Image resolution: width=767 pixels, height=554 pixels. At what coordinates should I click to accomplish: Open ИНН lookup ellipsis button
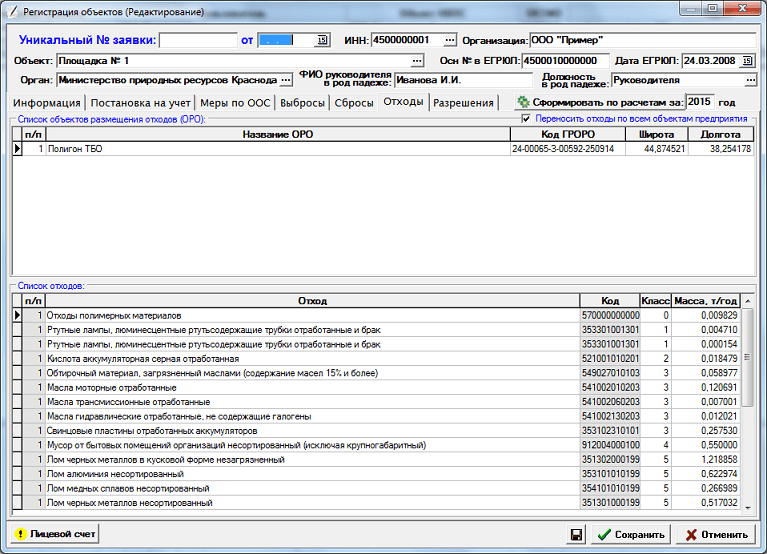[x=450, y=40]
